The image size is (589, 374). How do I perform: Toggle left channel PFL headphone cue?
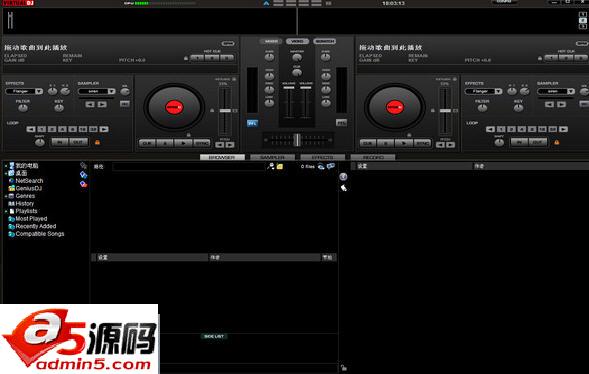[252, 123]
